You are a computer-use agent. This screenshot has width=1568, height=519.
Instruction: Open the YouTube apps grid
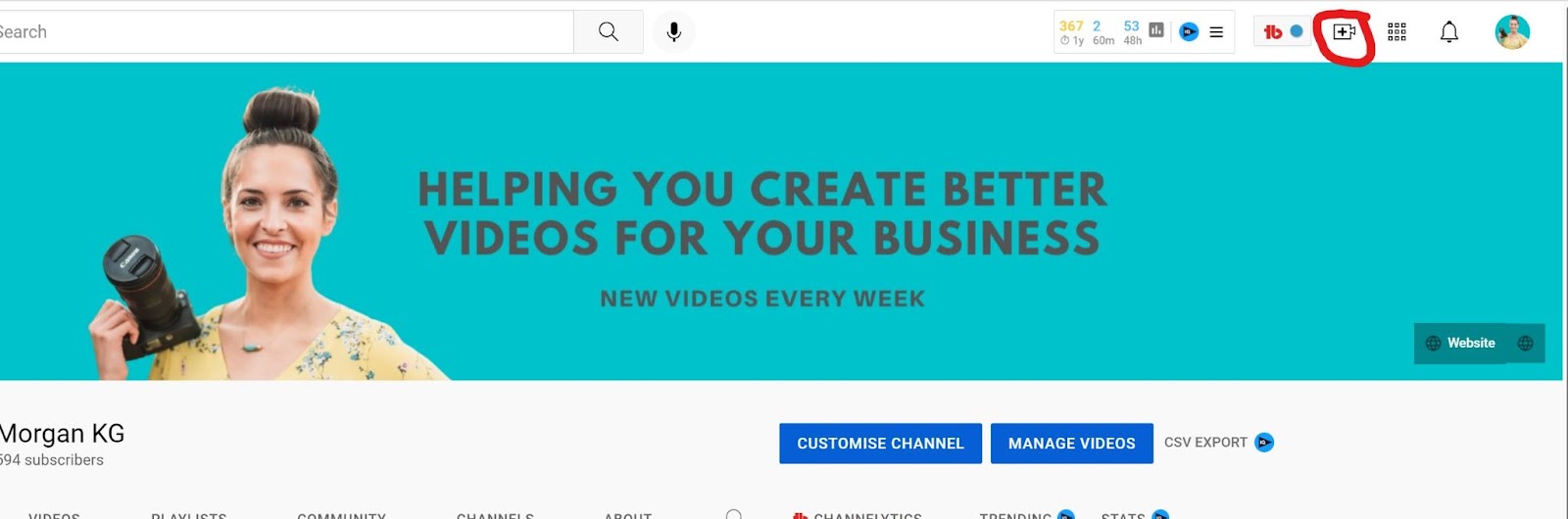coord(1396,32)
